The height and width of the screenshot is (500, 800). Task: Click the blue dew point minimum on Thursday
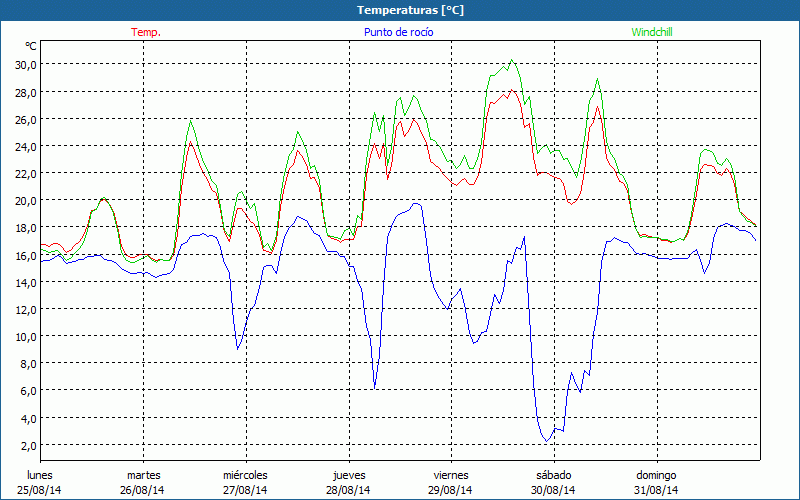point(375,388)
